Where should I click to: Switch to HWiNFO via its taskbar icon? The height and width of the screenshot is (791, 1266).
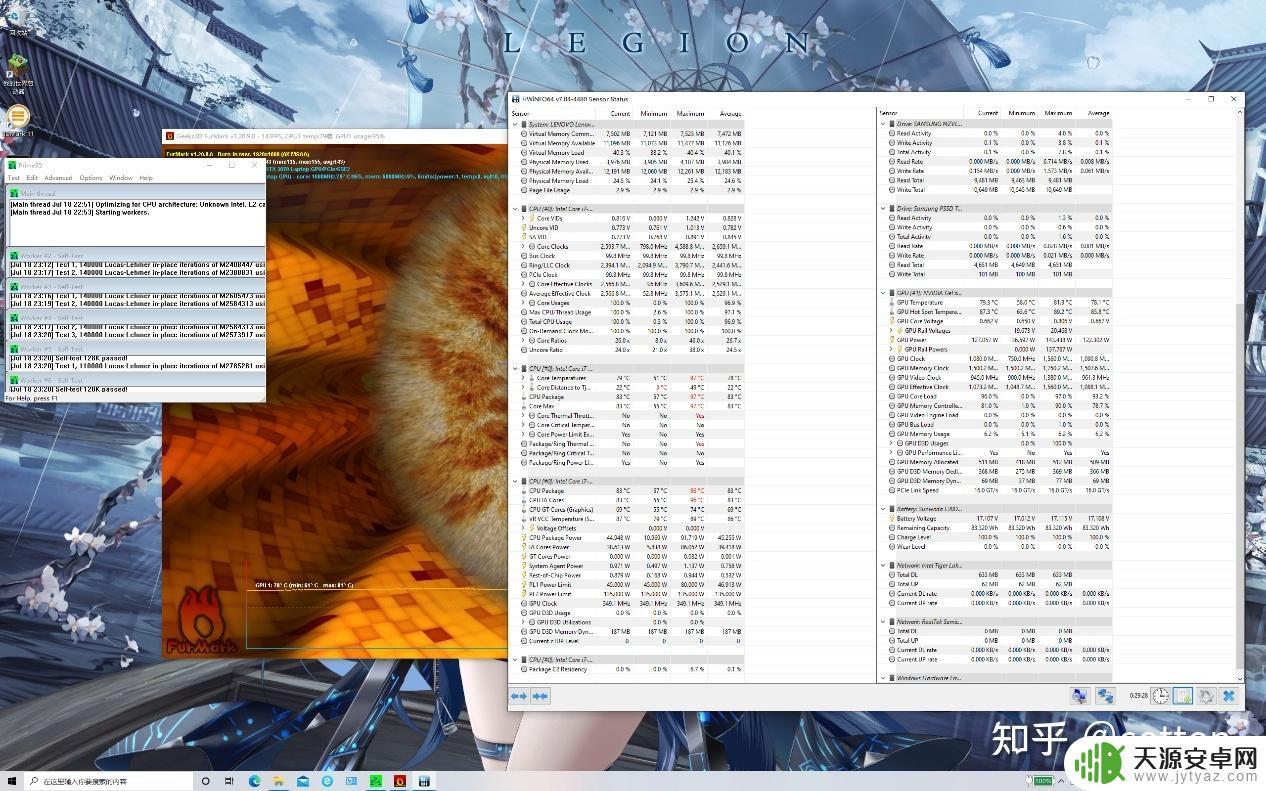[425, 780]
